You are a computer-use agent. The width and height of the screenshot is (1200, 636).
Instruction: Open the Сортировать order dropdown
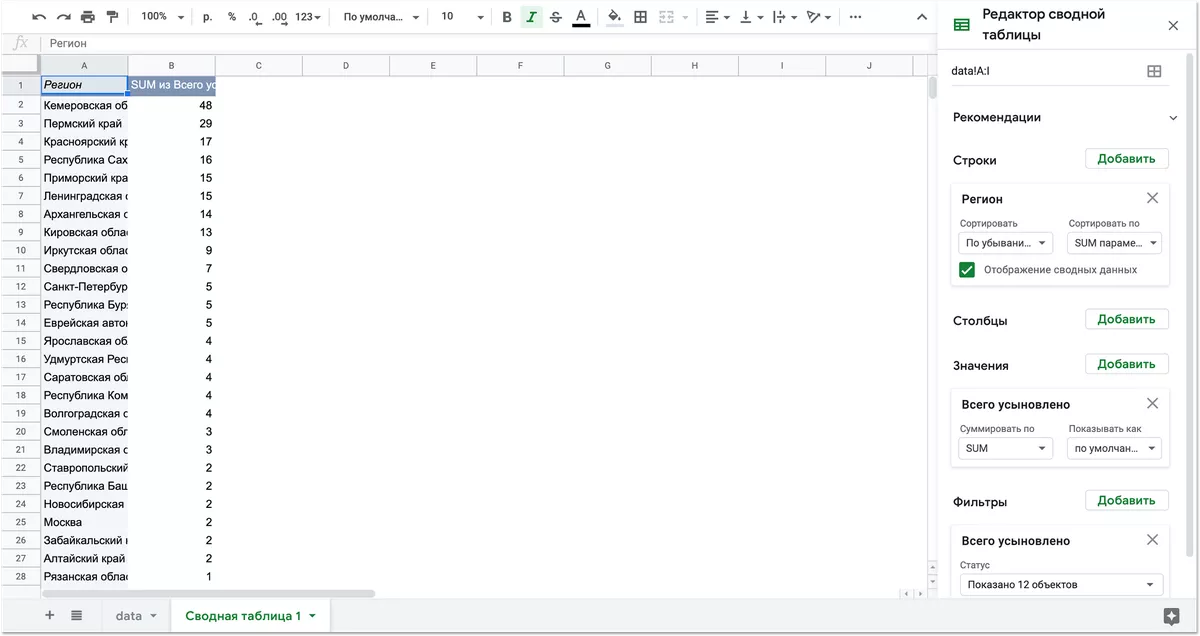[x=1006, y=243]
